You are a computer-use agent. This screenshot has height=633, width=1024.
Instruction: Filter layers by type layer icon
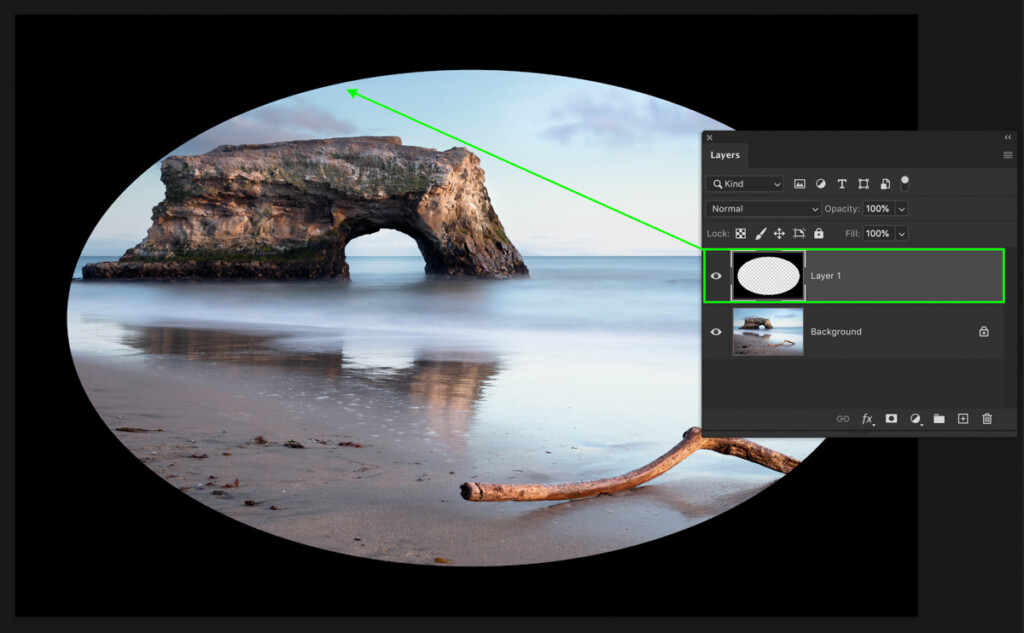(x=842, y=184)
